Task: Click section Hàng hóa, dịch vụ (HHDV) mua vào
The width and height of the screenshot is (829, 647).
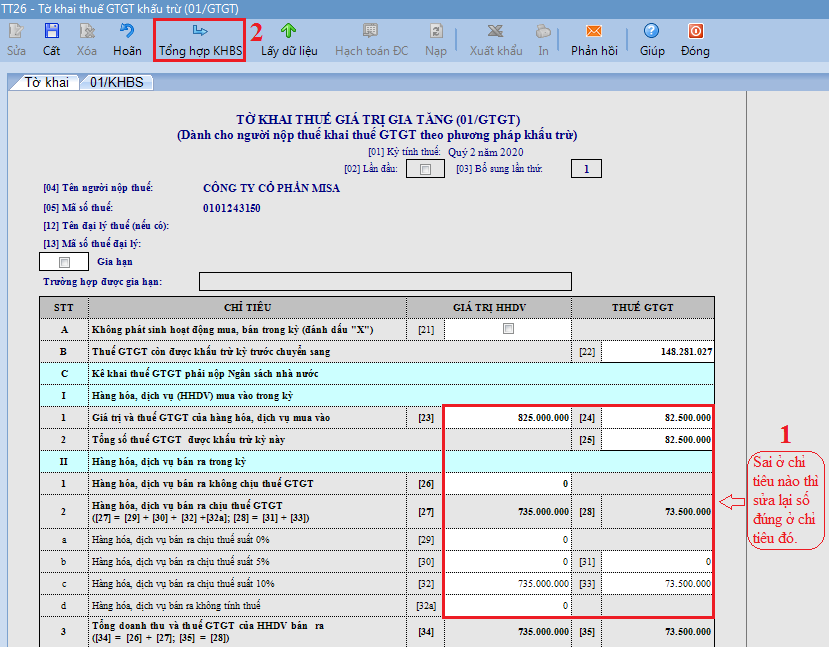Action: (x=377, y=396)
